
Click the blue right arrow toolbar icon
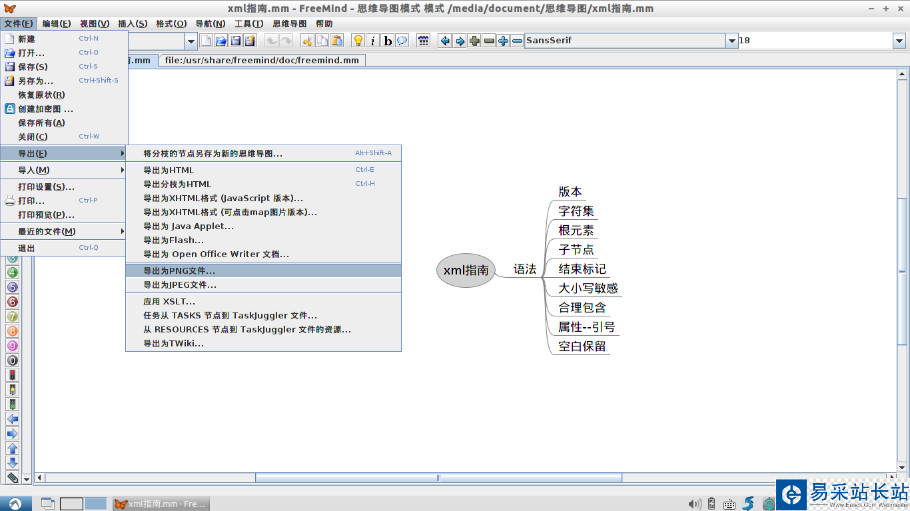coord(460,40)
